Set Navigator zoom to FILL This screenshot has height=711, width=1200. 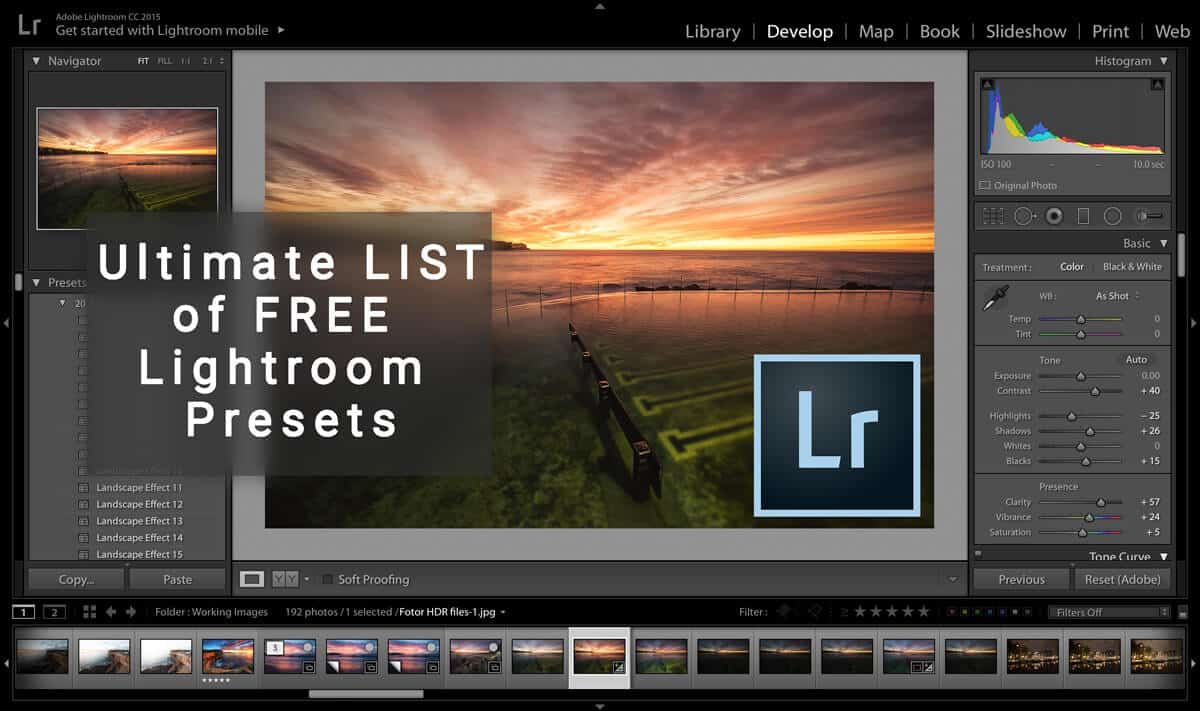click(165, 61)
